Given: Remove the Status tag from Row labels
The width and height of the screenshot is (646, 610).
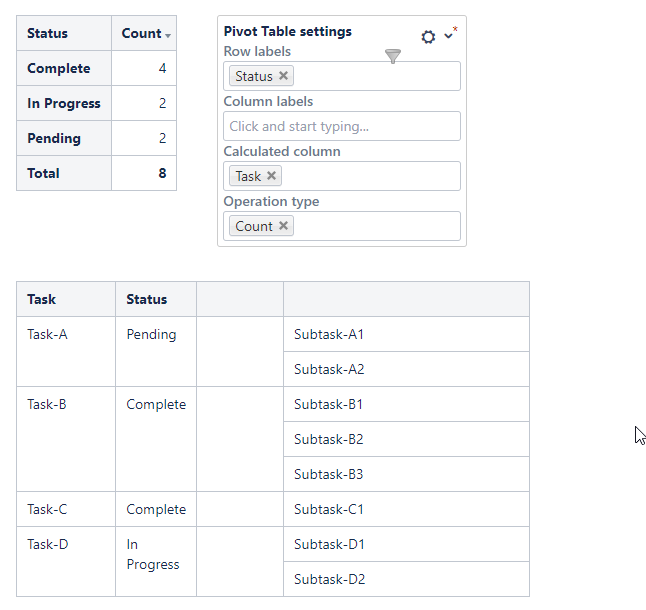Looking at the screenshot, I should click(284, 76).
